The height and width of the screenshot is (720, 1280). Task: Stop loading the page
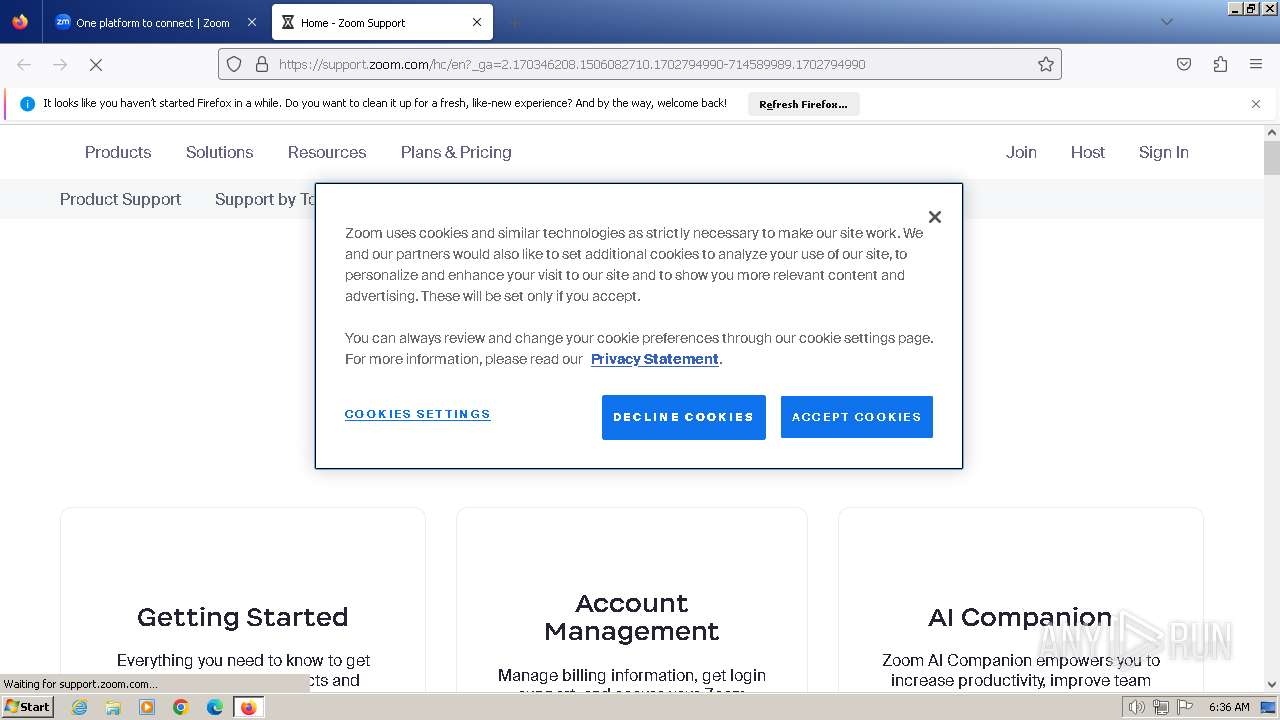click(96, 64)
